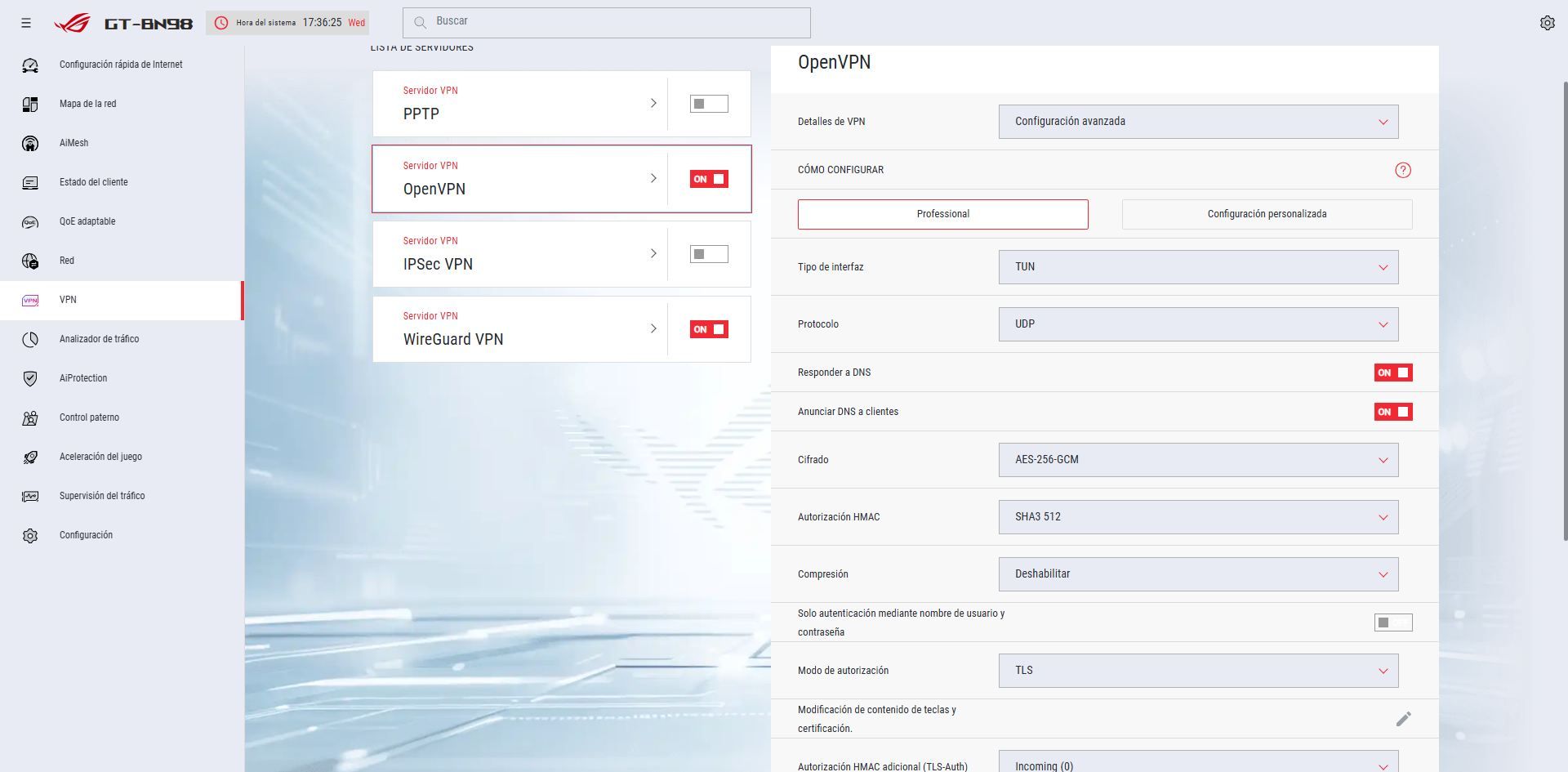Image resolution: width=1568 pixels, height=772 pixels.
Task: Enable the IPSec VPN toggle
Action: (709, 254)
